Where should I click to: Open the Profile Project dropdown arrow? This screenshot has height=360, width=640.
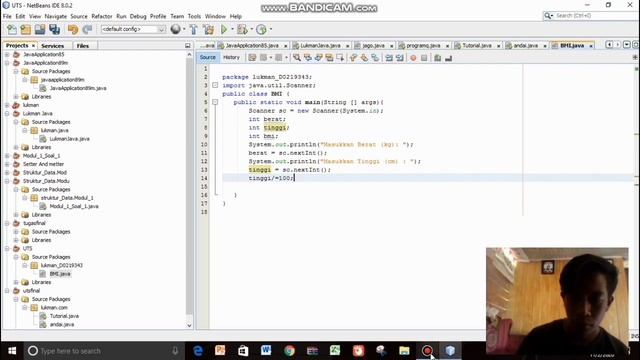(271, 29)
